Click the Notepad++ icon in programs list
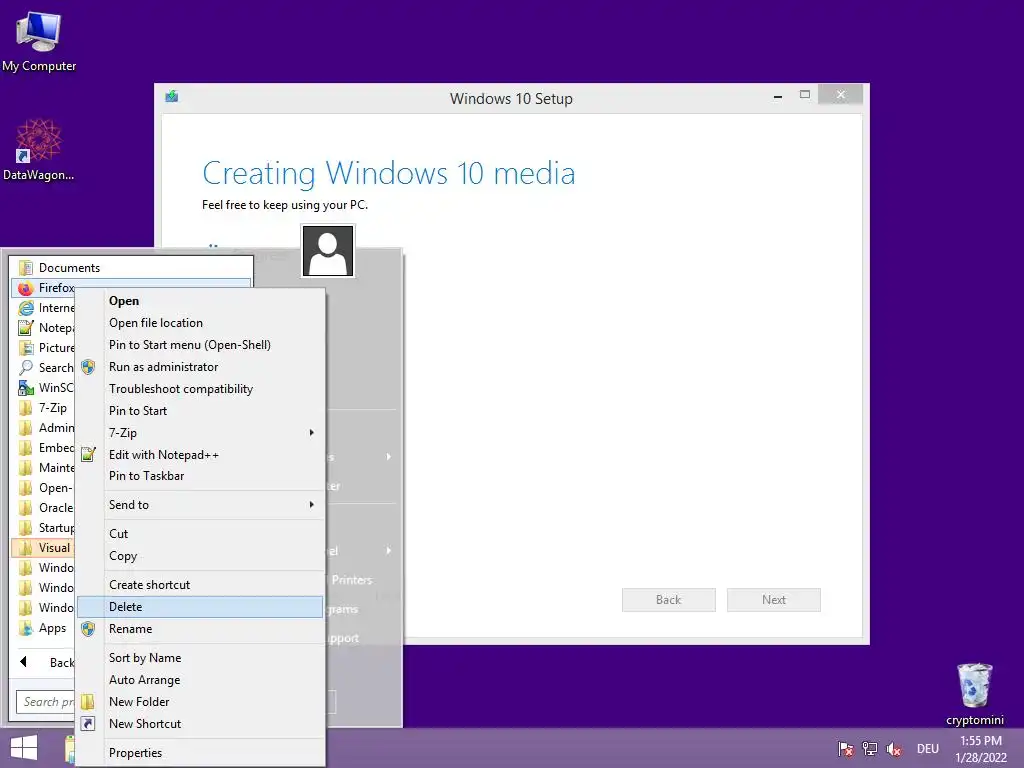 tap(25, 328)
